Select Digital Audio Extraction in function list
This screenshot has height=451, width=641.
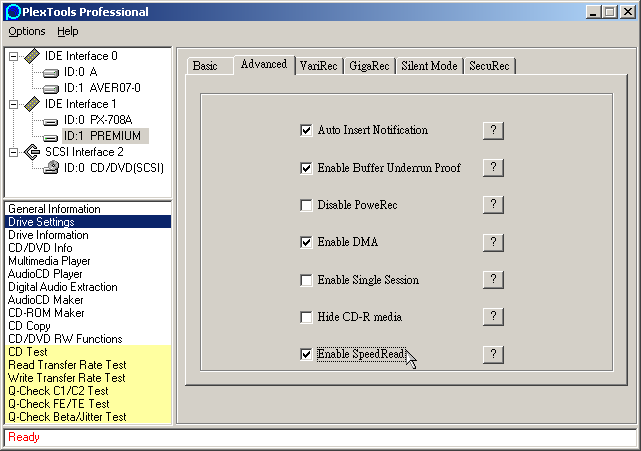pyautogui.click(x=62, y=287)
